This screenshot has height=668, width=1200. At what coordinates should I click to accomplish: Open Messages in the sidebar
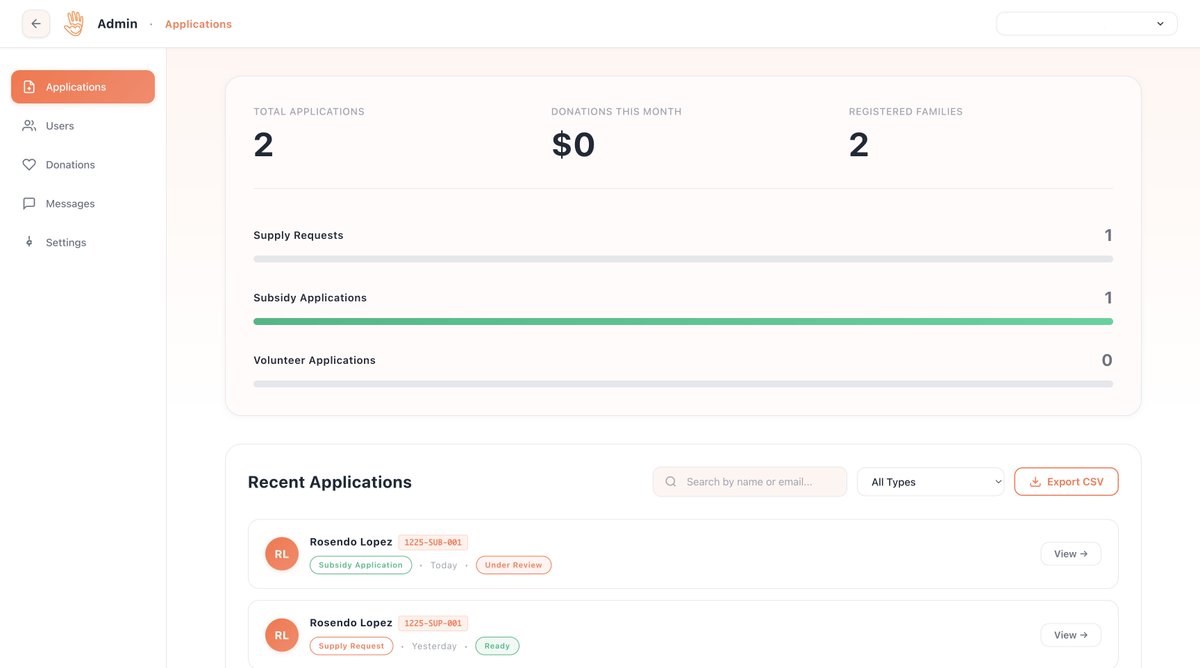(83, 204)
